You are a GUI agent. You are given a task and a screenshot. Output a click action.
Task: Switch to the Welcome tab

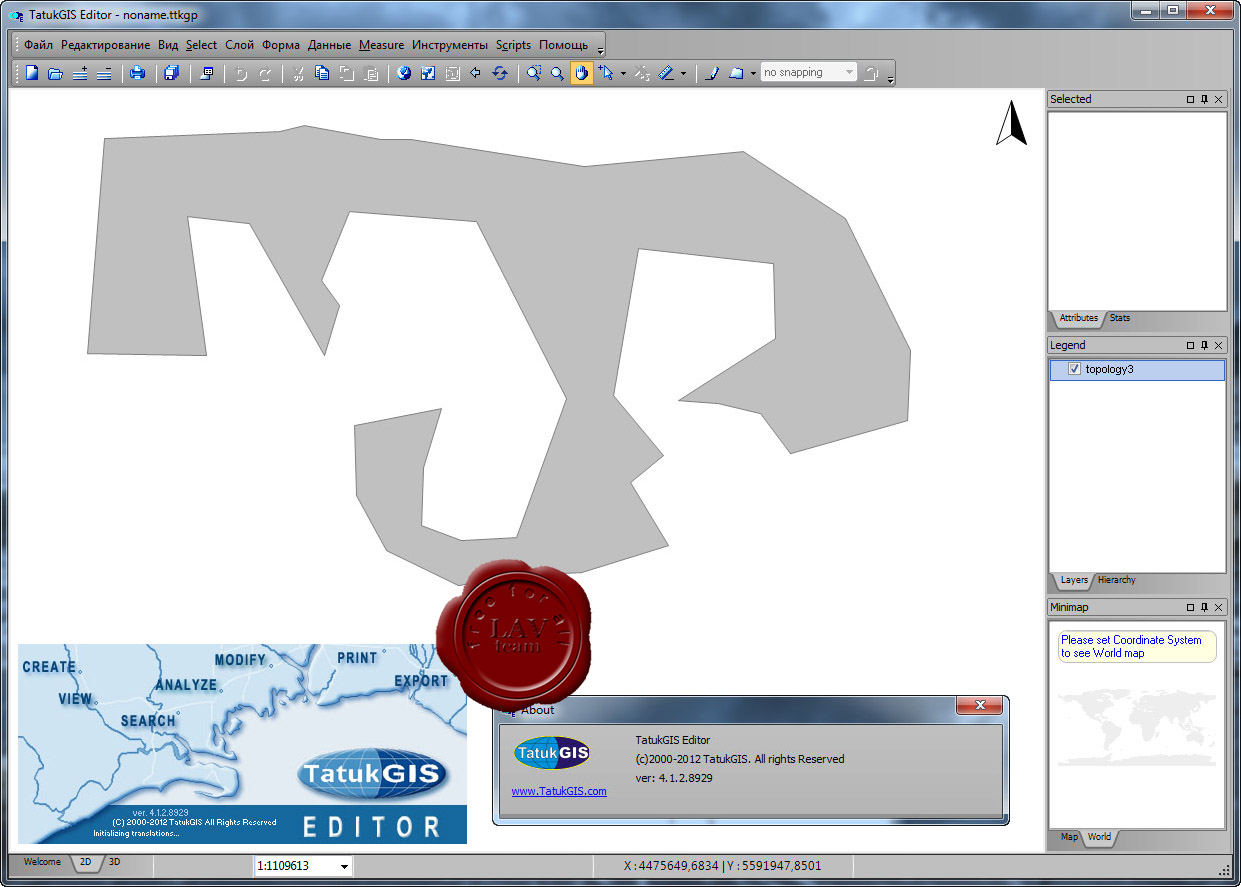tap(42, 862)
